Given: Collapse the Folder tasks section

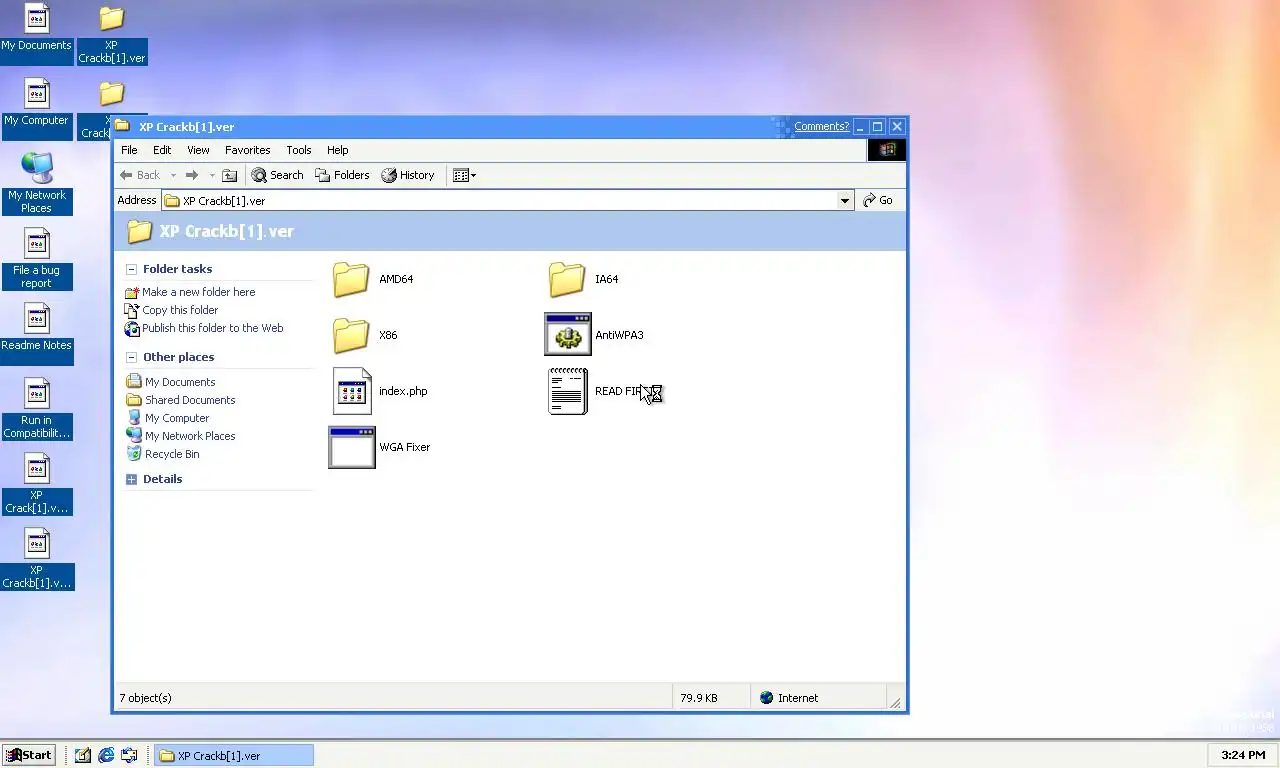Looking at the screenshot, I should coord(131,269).
